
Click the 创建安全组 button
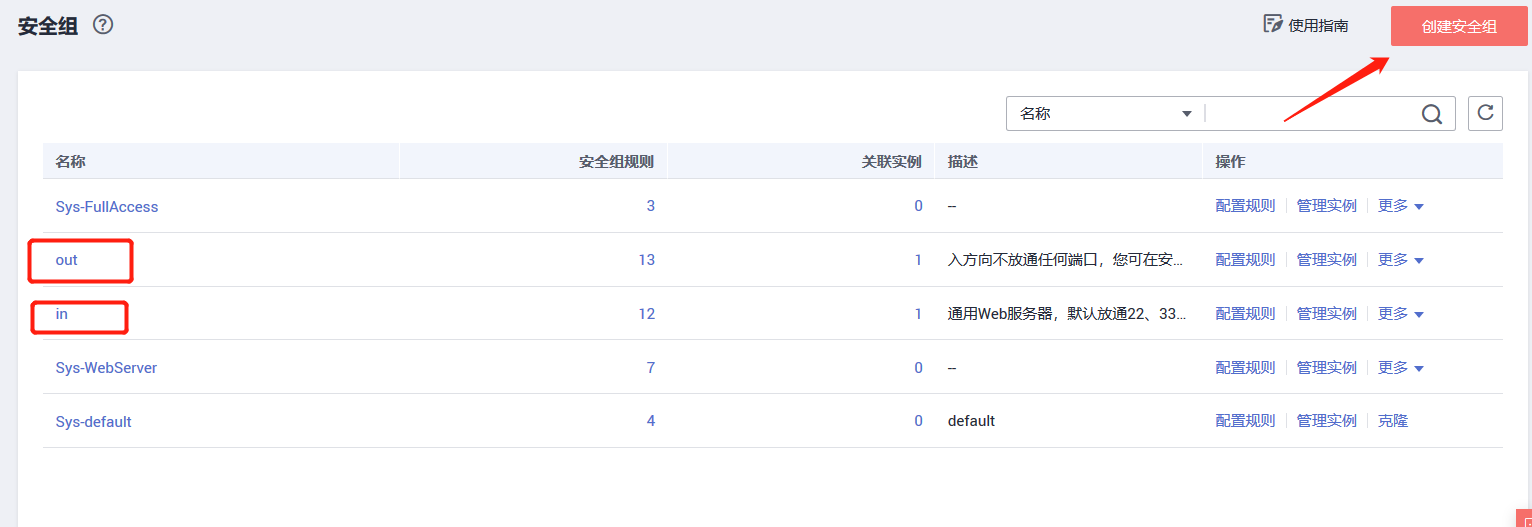[1459, 26]
